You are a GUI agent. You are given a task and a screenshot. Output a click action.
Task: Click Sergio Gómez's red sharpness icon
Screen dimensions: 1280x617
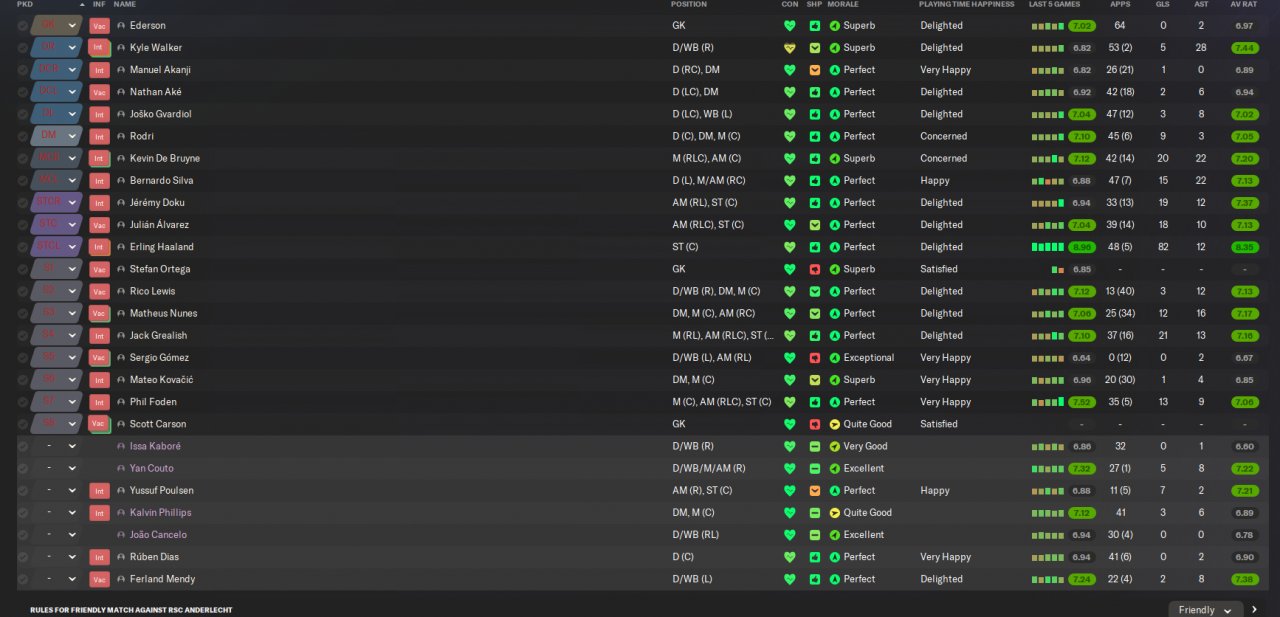click(815, 358)
